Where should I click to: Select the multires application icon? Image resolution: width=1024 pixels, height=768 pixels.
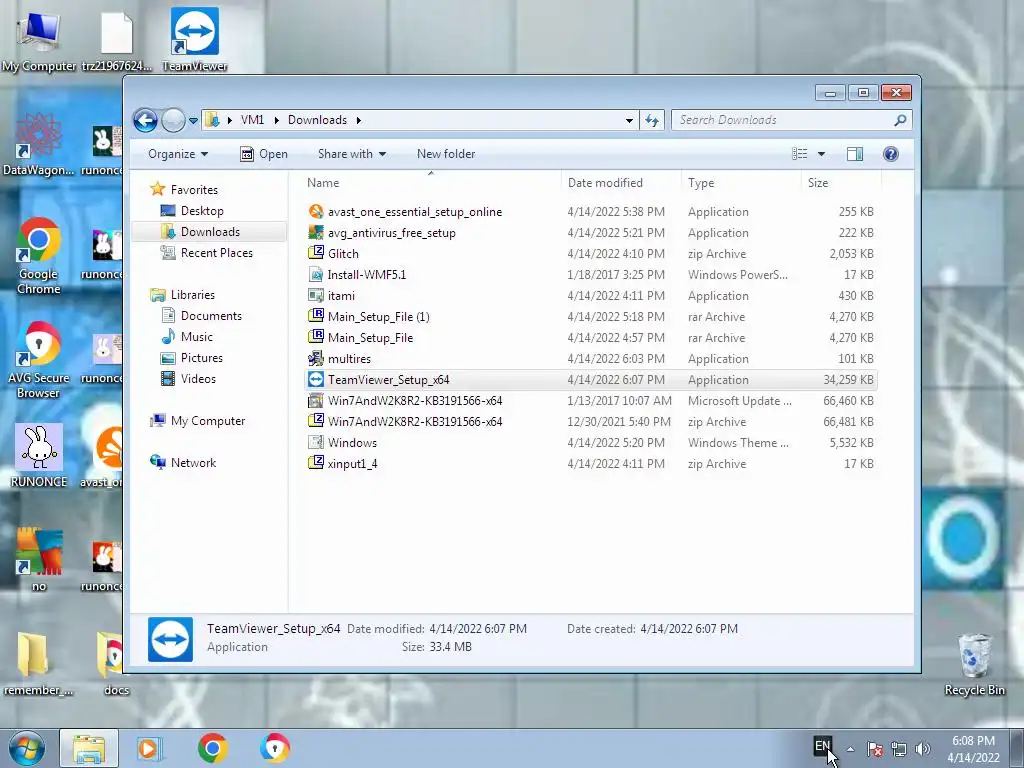coord(316,359)
